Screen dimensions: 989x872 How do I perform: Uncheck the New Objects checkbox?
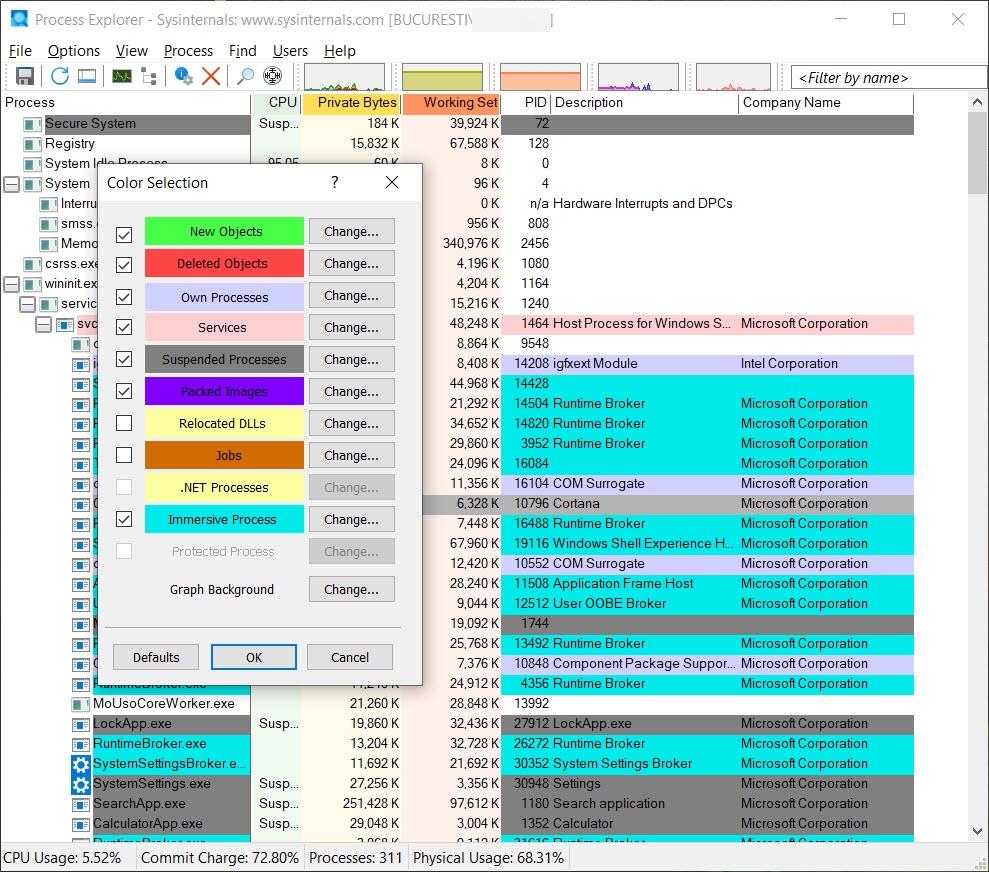(124, 235)
